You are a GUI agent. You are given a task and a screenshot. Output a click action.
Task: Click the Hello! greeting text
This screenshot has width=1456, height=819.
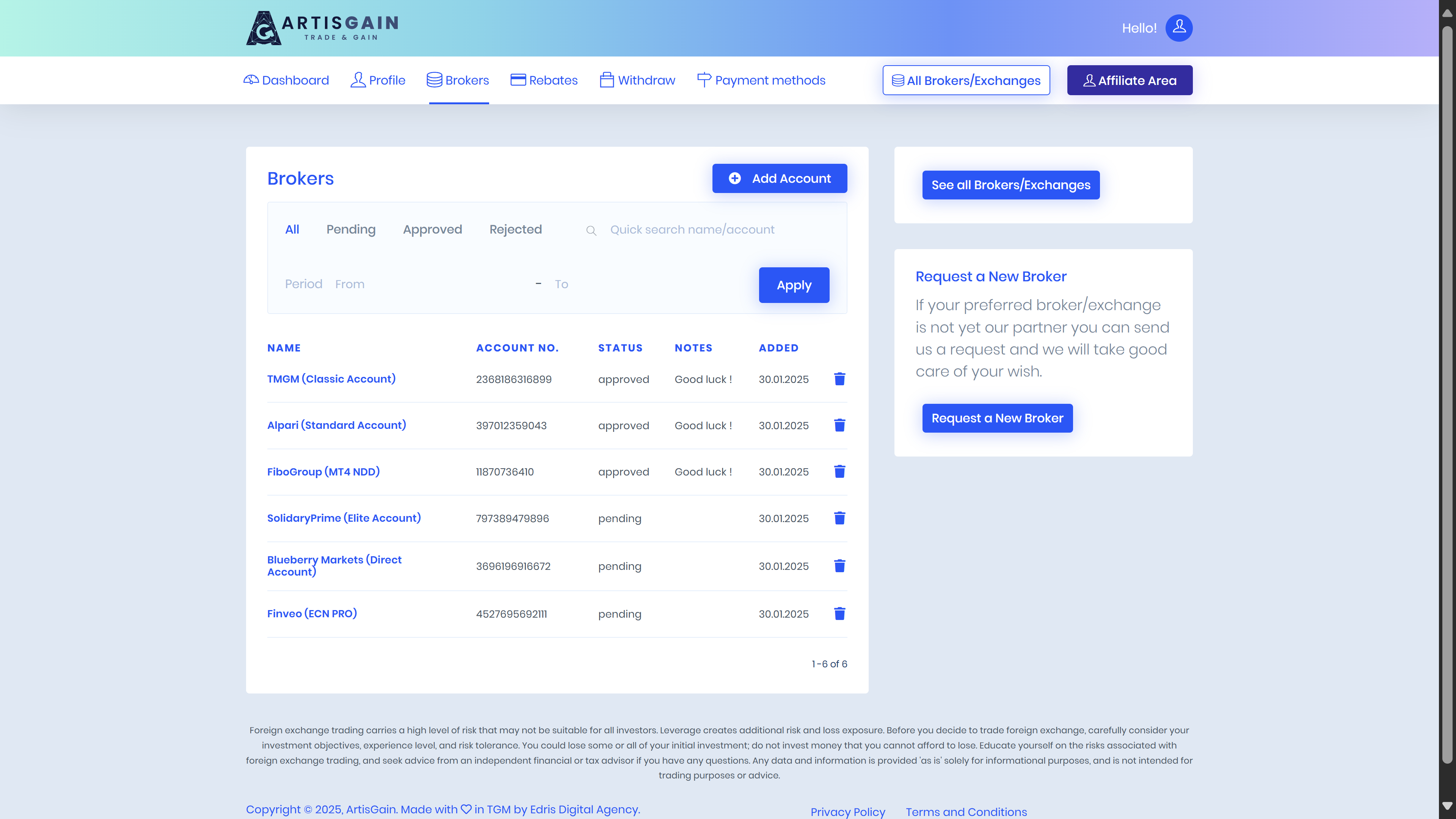1139,28
